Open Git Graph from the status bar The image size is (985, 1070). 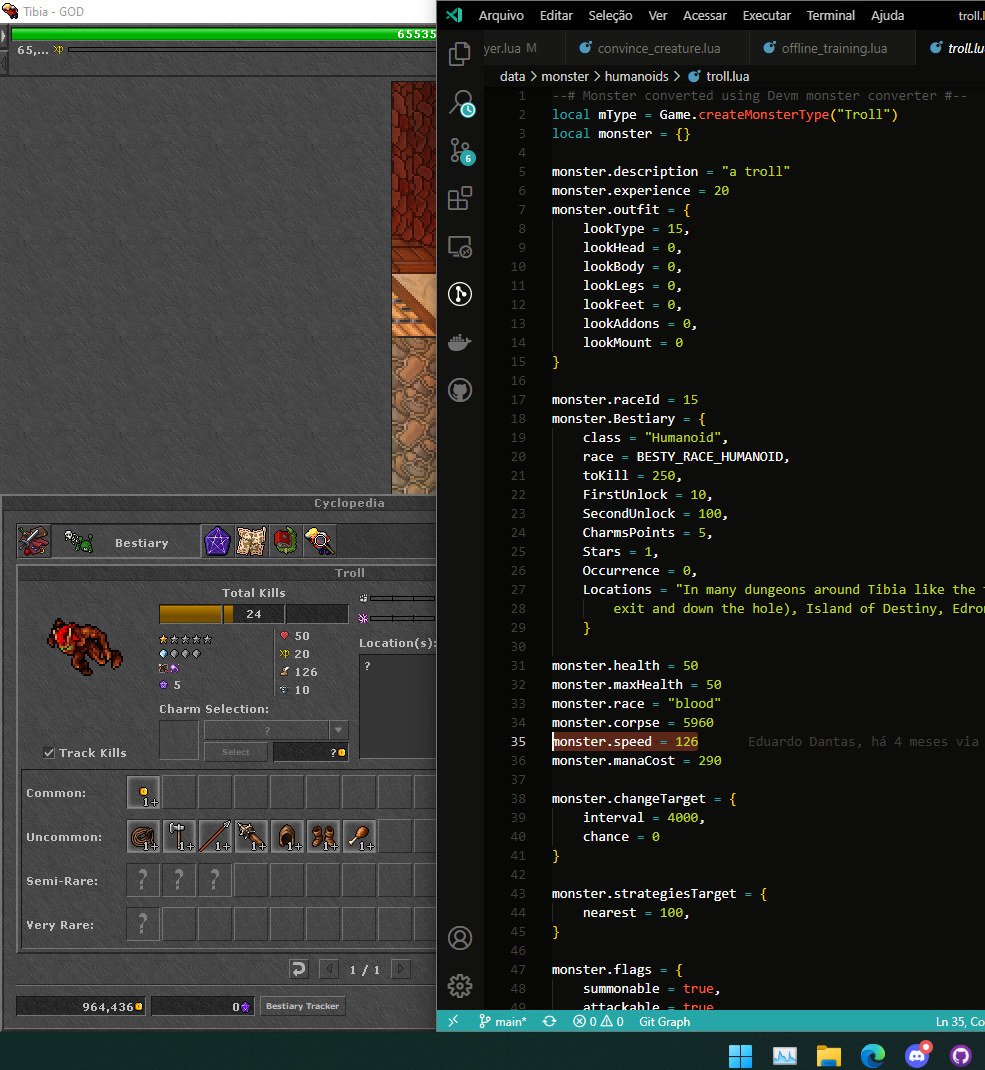[664, 1021]
